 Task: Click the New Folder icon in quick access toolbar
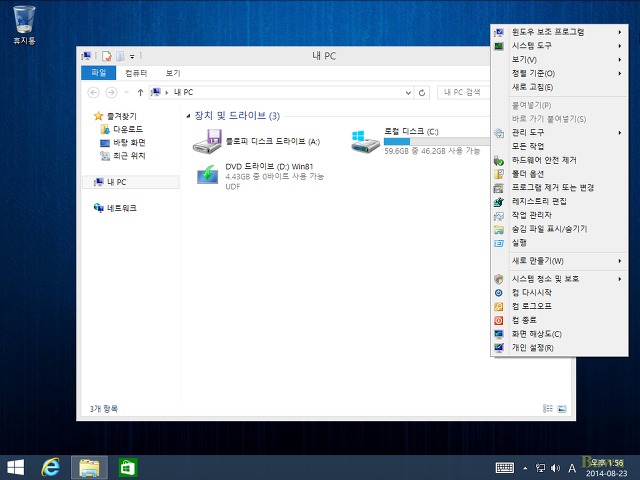(120, 56)
